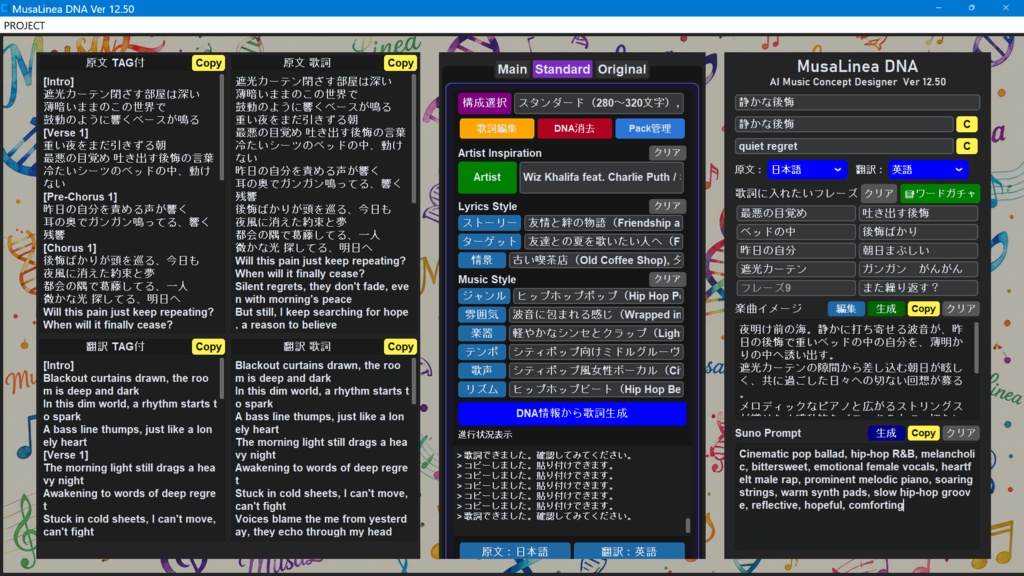The height and width of the screenshot is (576, 1024).
Task: Click the 原文 TAG付 panel scrollbar
Action: (221, 127)
